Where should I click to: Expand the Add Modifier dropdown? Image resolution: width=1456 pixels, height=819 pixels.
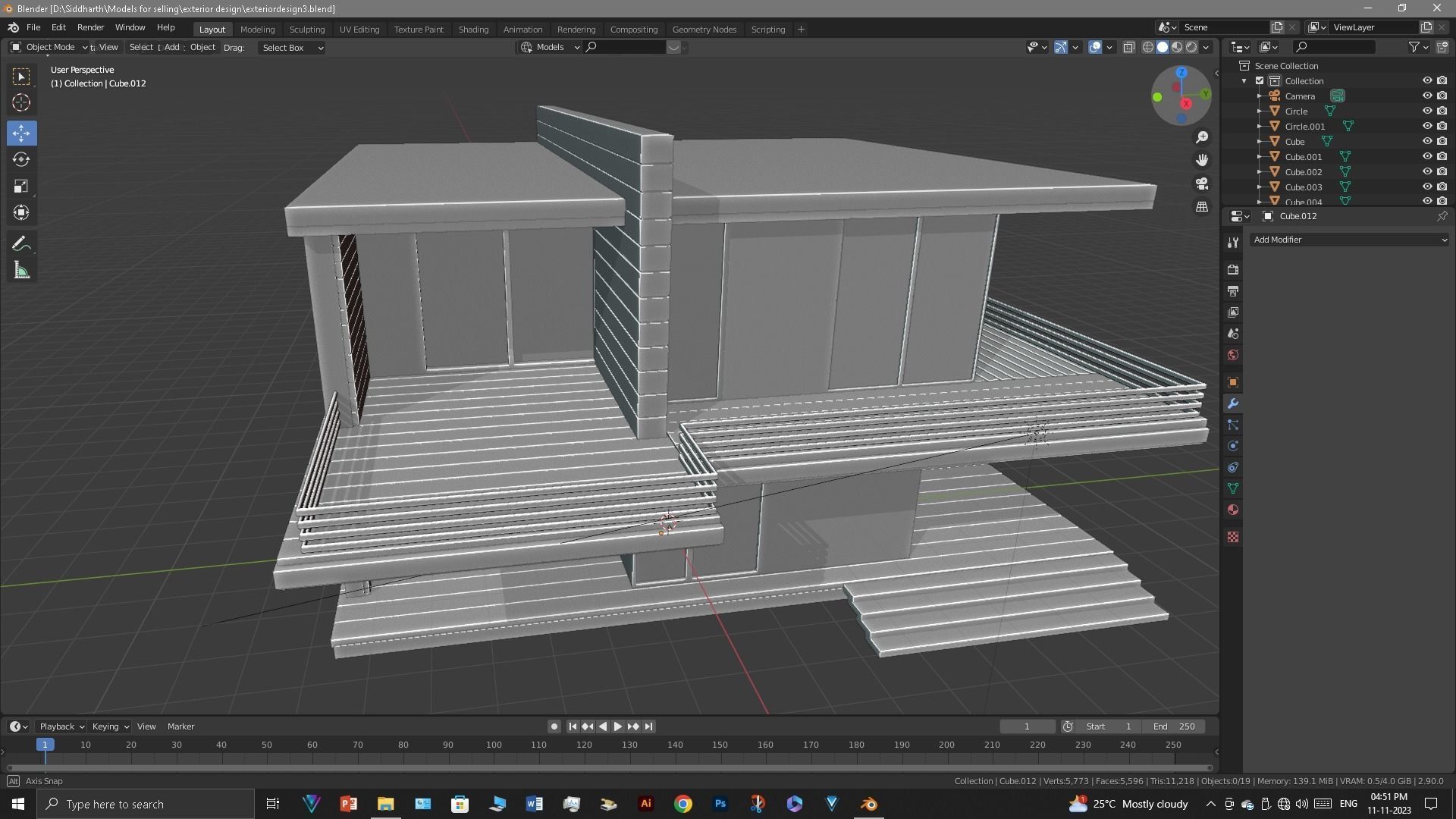click(1350, 240)
